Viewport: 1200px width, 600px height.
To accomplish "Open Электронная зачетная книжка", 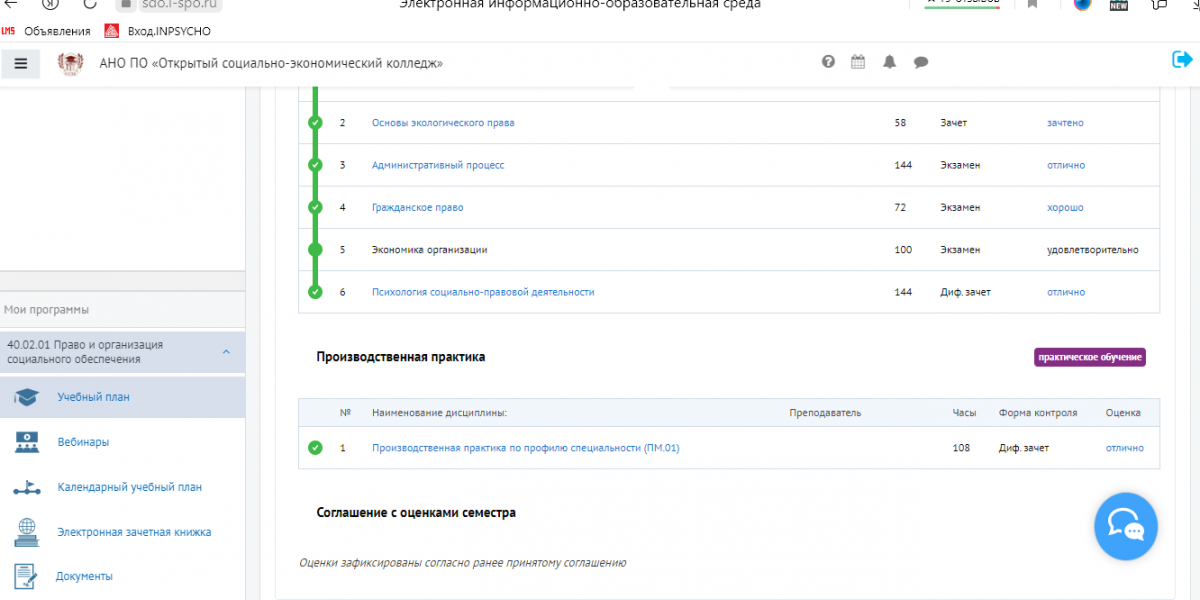I will coord(134,532).
